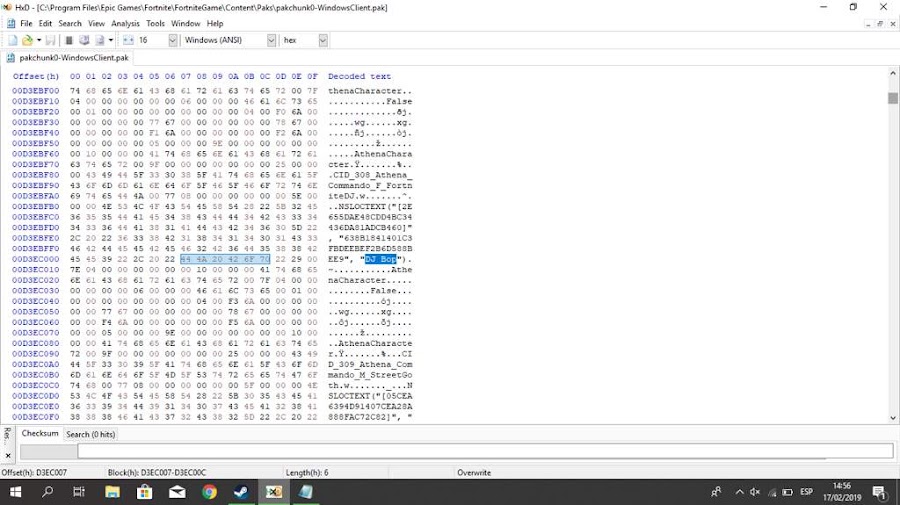
Task: Close the results panel with the x
Action: tap(7, 456)
